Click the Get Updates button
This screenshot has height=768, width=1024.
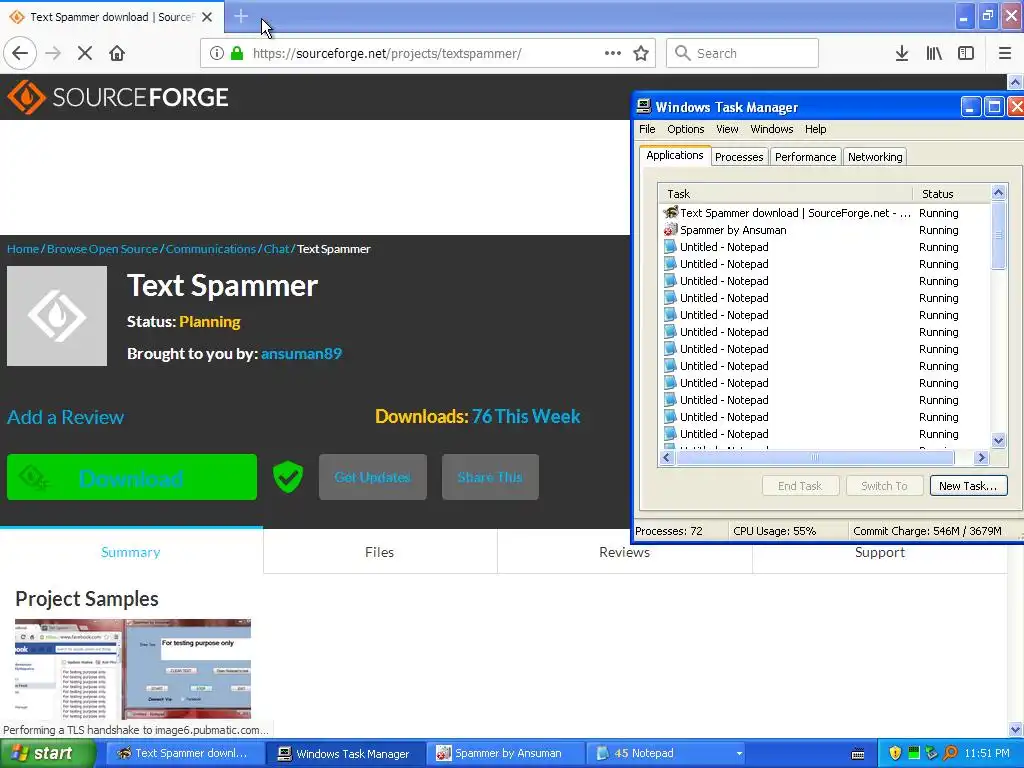[x=373, y=477]
